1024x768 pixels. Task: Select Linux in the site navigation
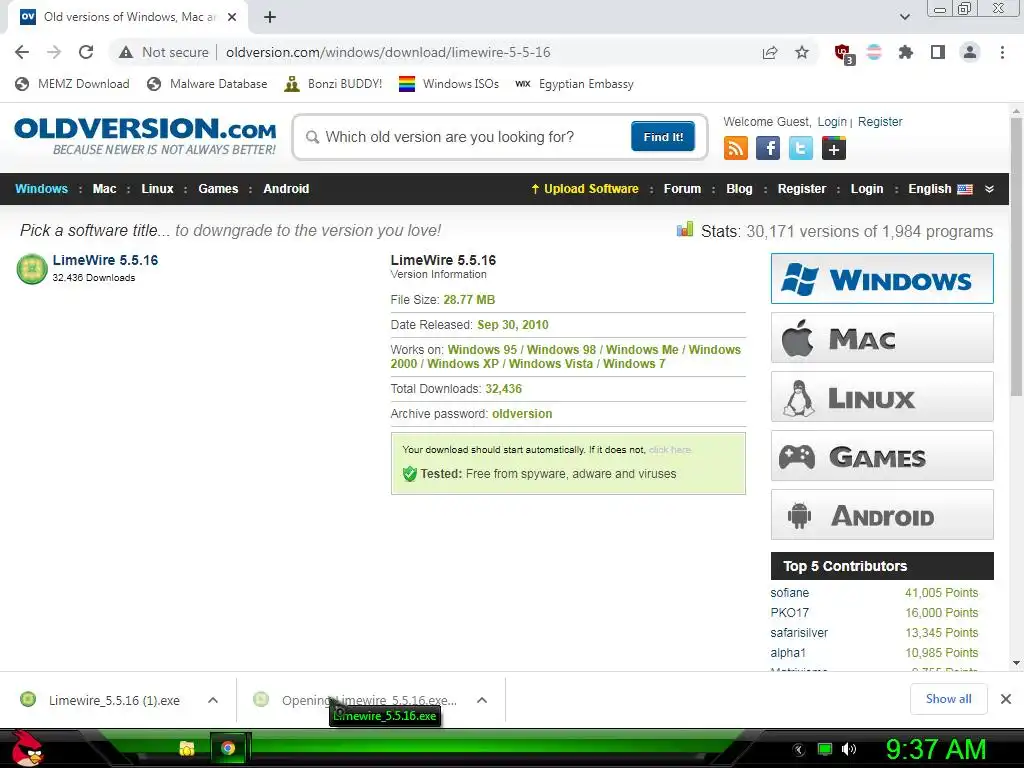(x=157, y=189)
